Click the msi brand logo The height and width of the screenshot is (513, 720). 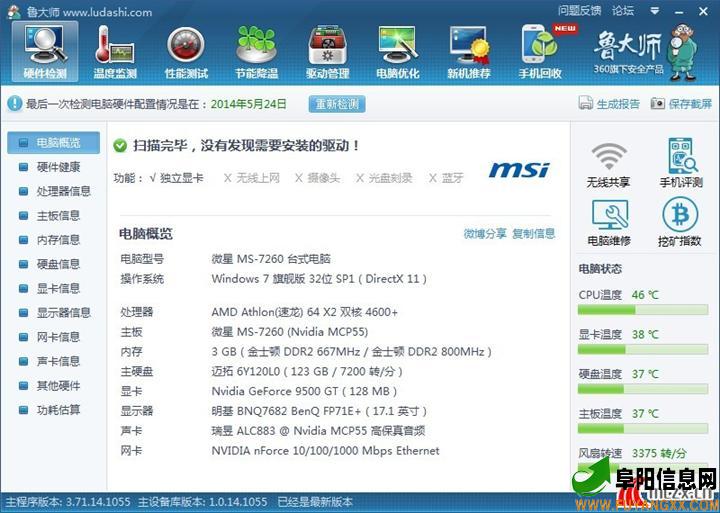pyautogui.click(x=519, y=170)
